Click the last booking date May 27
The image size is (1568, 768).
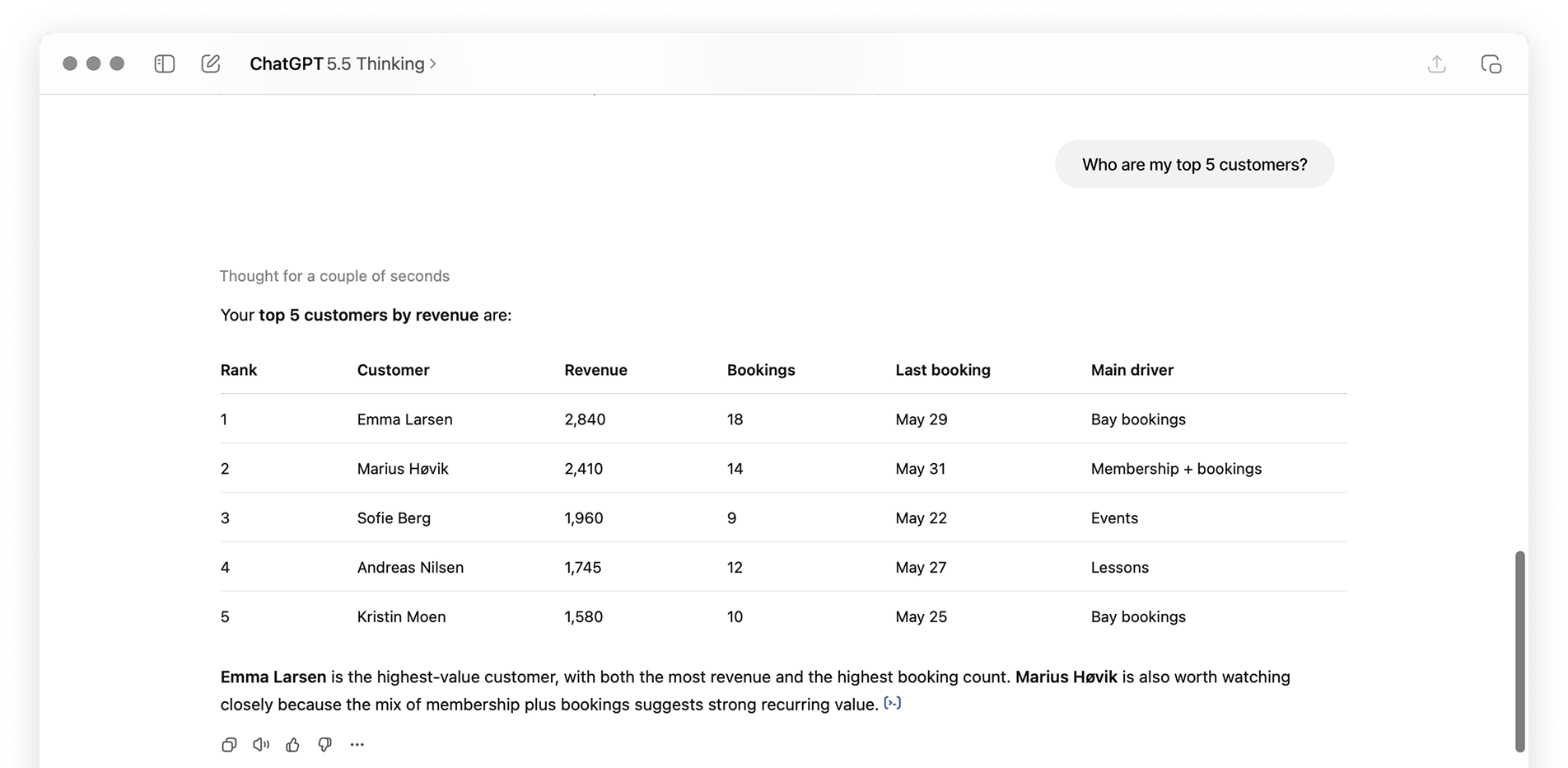[x=921, y=568]
